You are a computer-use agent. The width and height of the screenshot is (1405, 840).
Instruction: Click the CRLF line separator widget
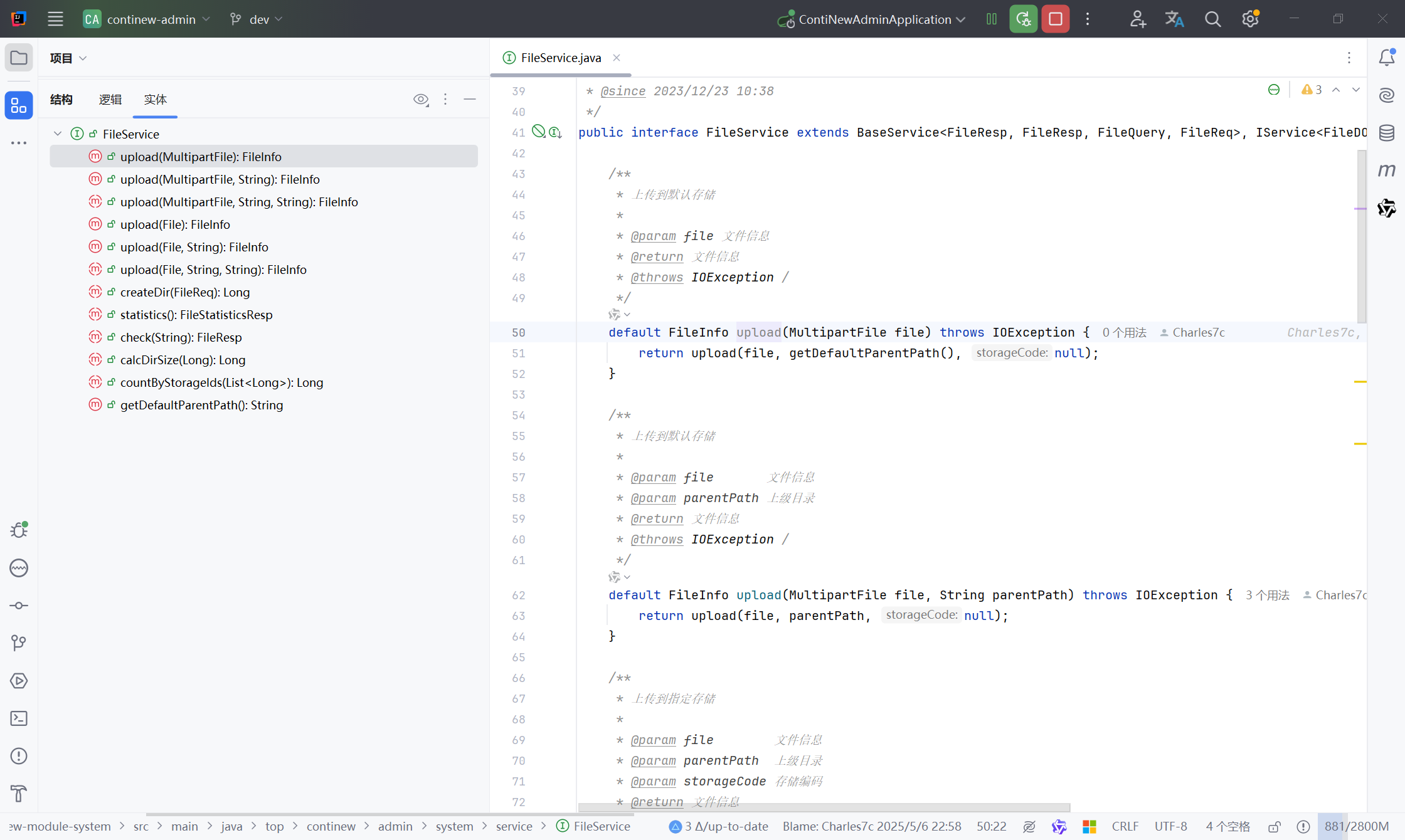1125,827
